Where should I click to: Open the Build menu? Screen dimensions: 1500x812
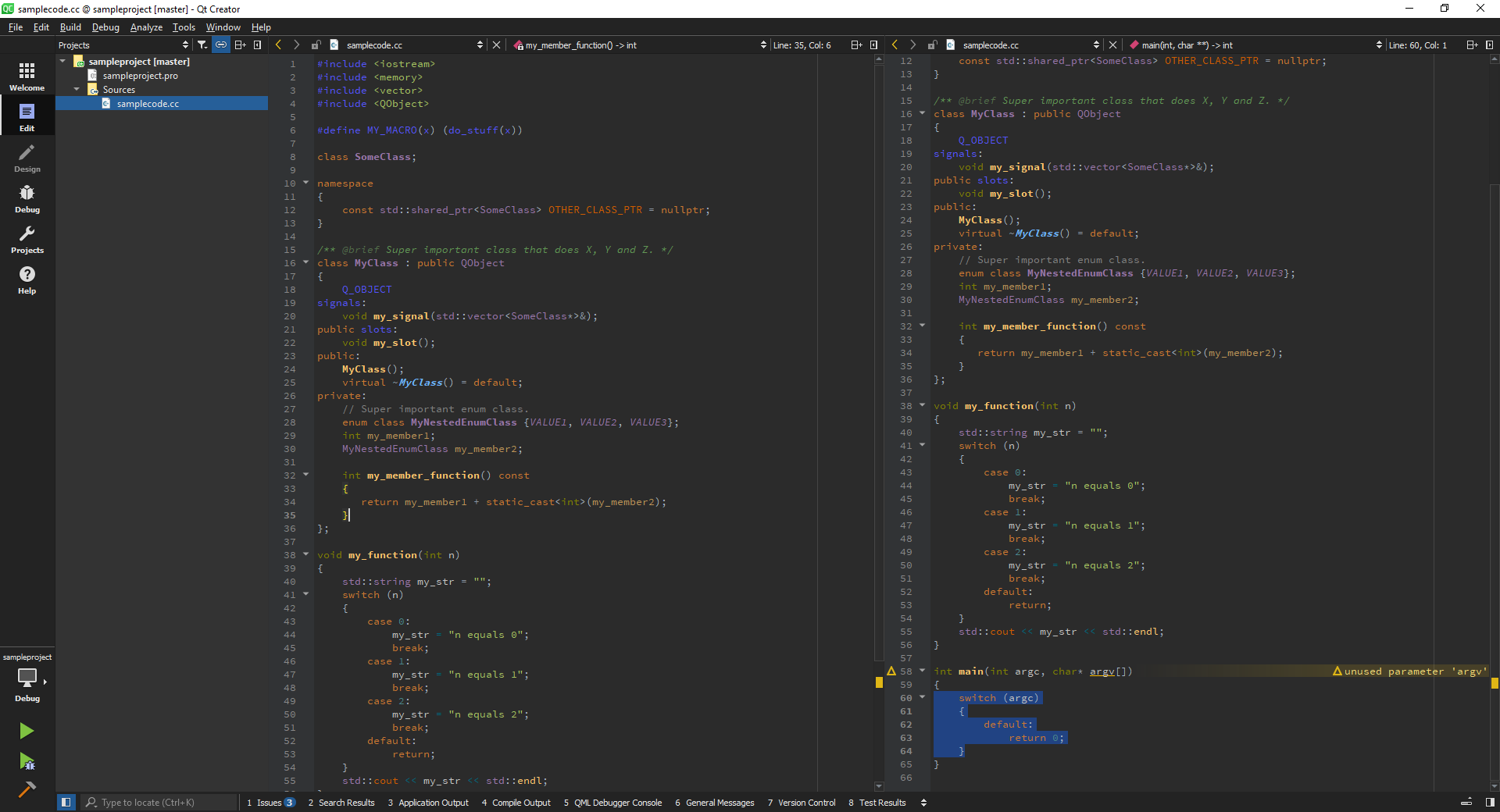70,27
